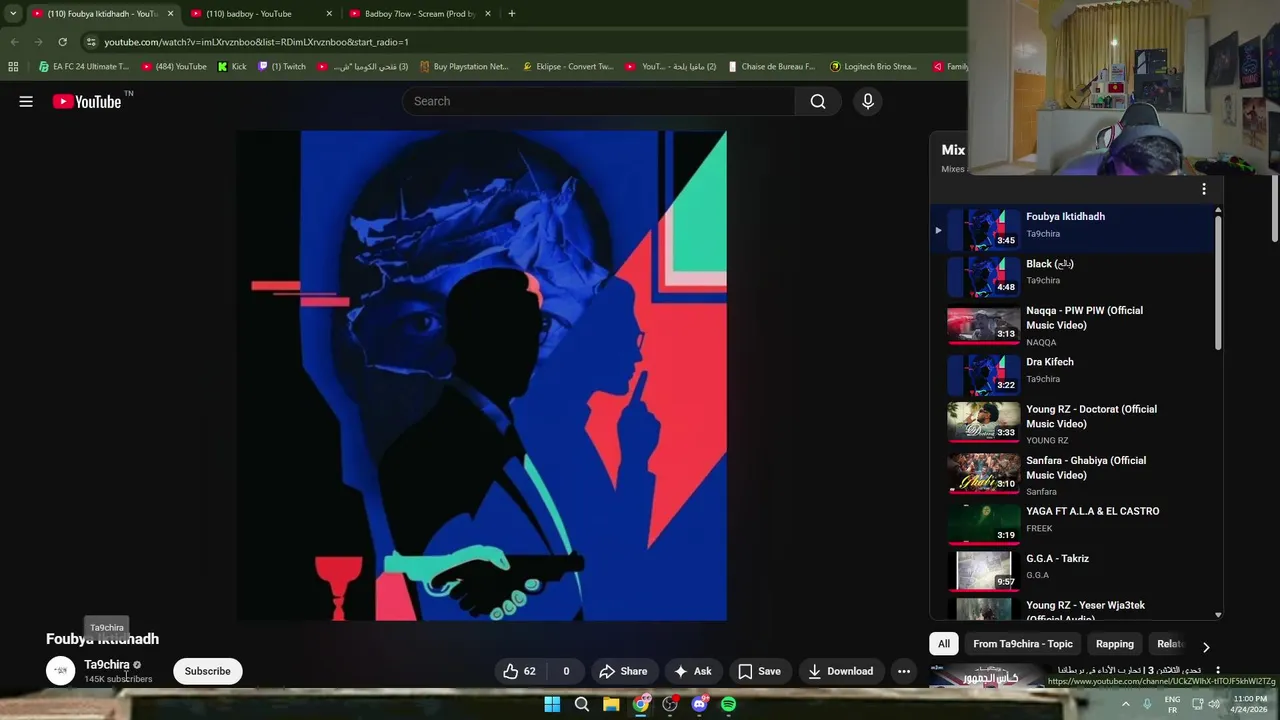
Task: Play Naqqa - PIW PIW thumbnail
Action: (983, 325)
